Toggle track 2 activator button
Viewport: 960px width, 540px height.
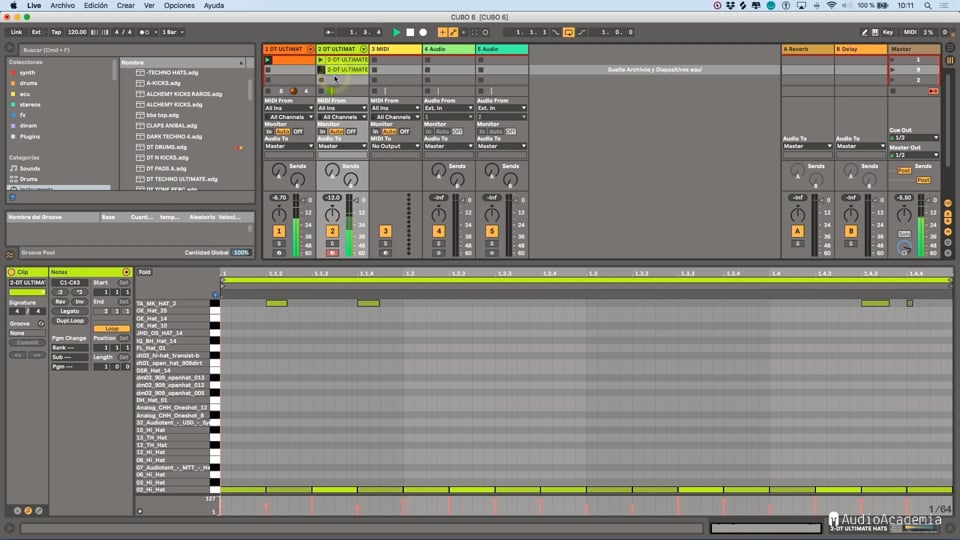[332, 231]
